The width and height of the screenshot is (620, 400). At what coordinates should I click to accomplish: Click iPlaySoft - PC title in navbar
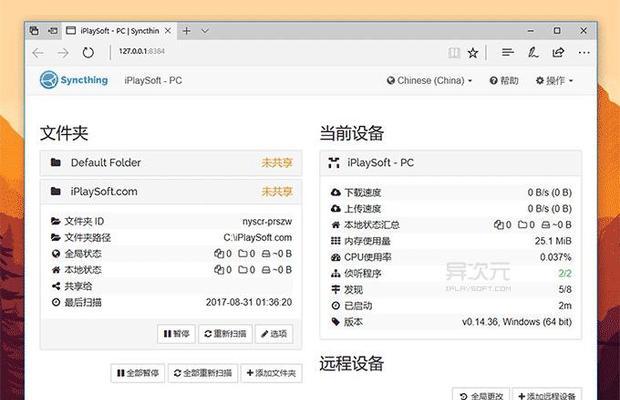point(153,81)
